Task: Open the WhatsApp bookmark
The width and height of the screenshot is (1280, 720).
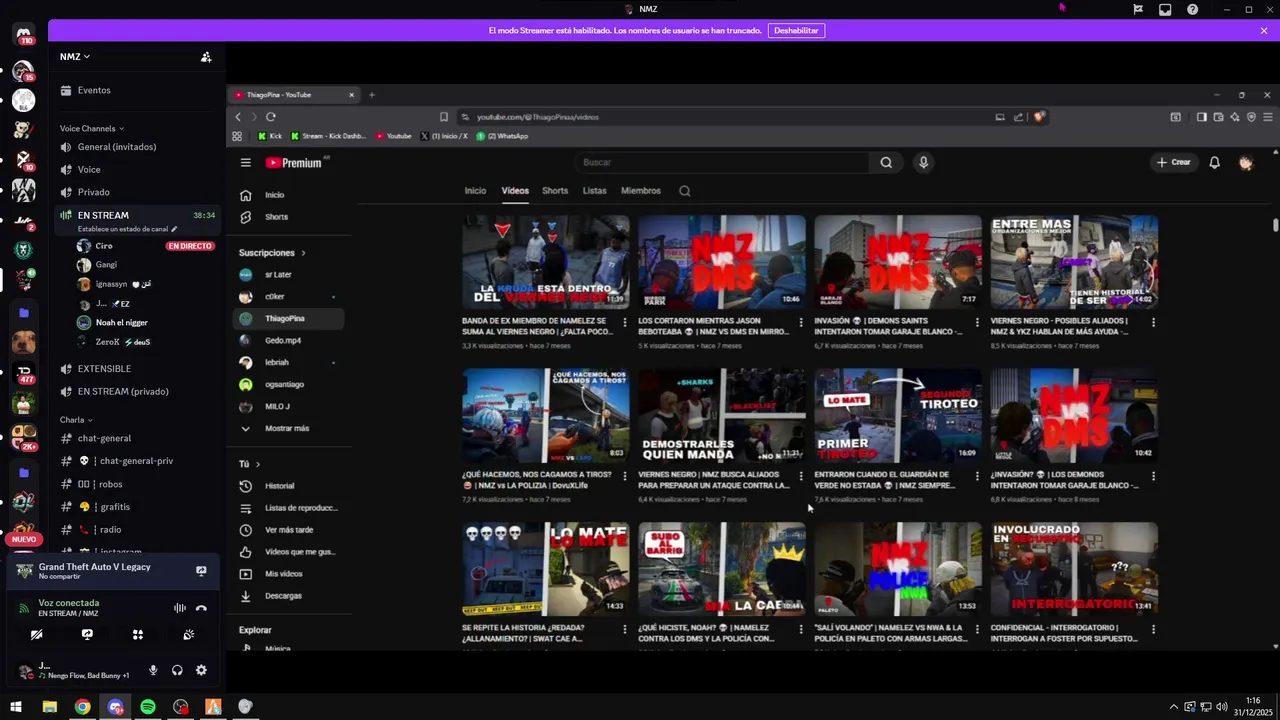Action: point(503,136)
